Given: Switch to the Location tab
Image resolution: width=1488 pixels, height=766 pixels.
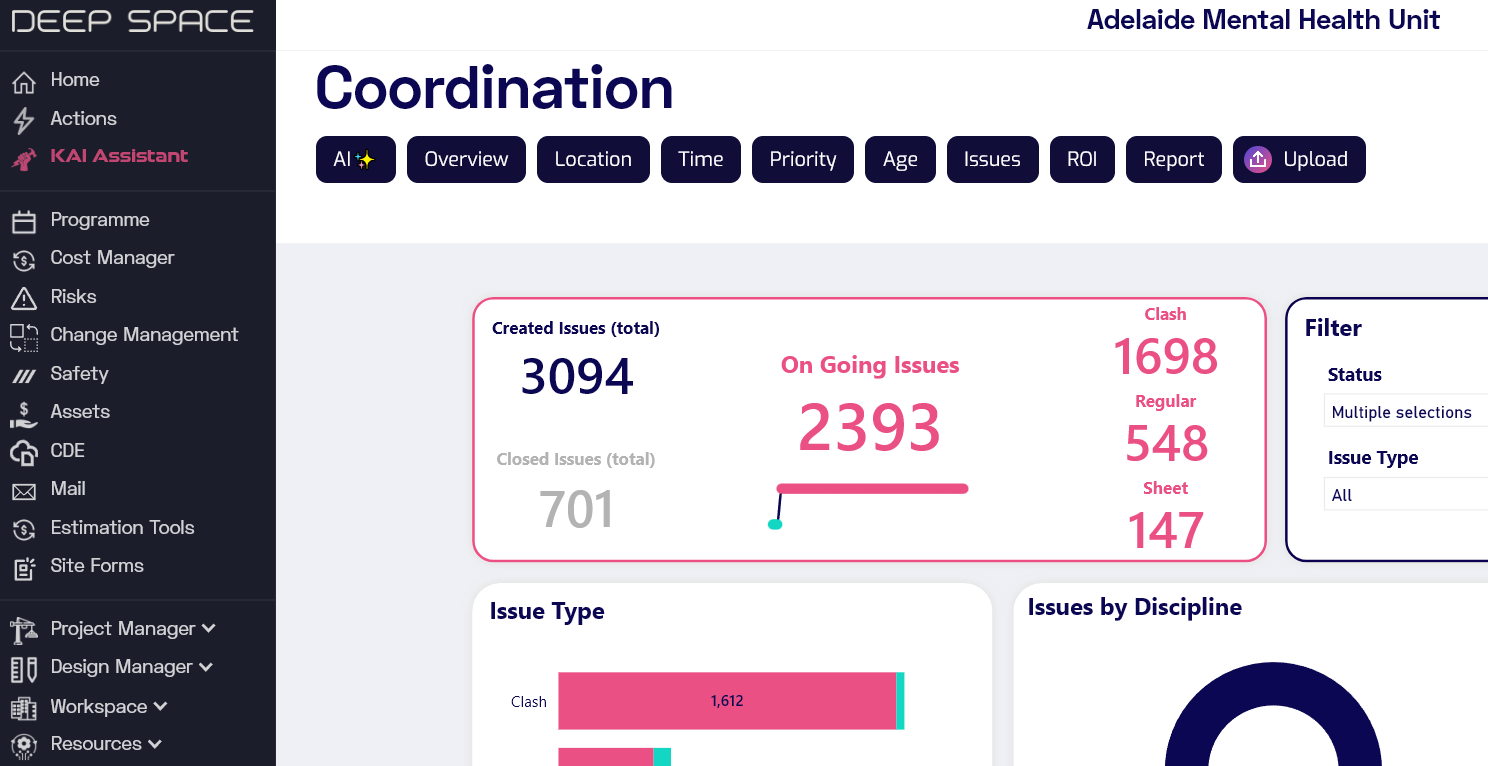Looking at the screenshot, I should tap(593, 159).
